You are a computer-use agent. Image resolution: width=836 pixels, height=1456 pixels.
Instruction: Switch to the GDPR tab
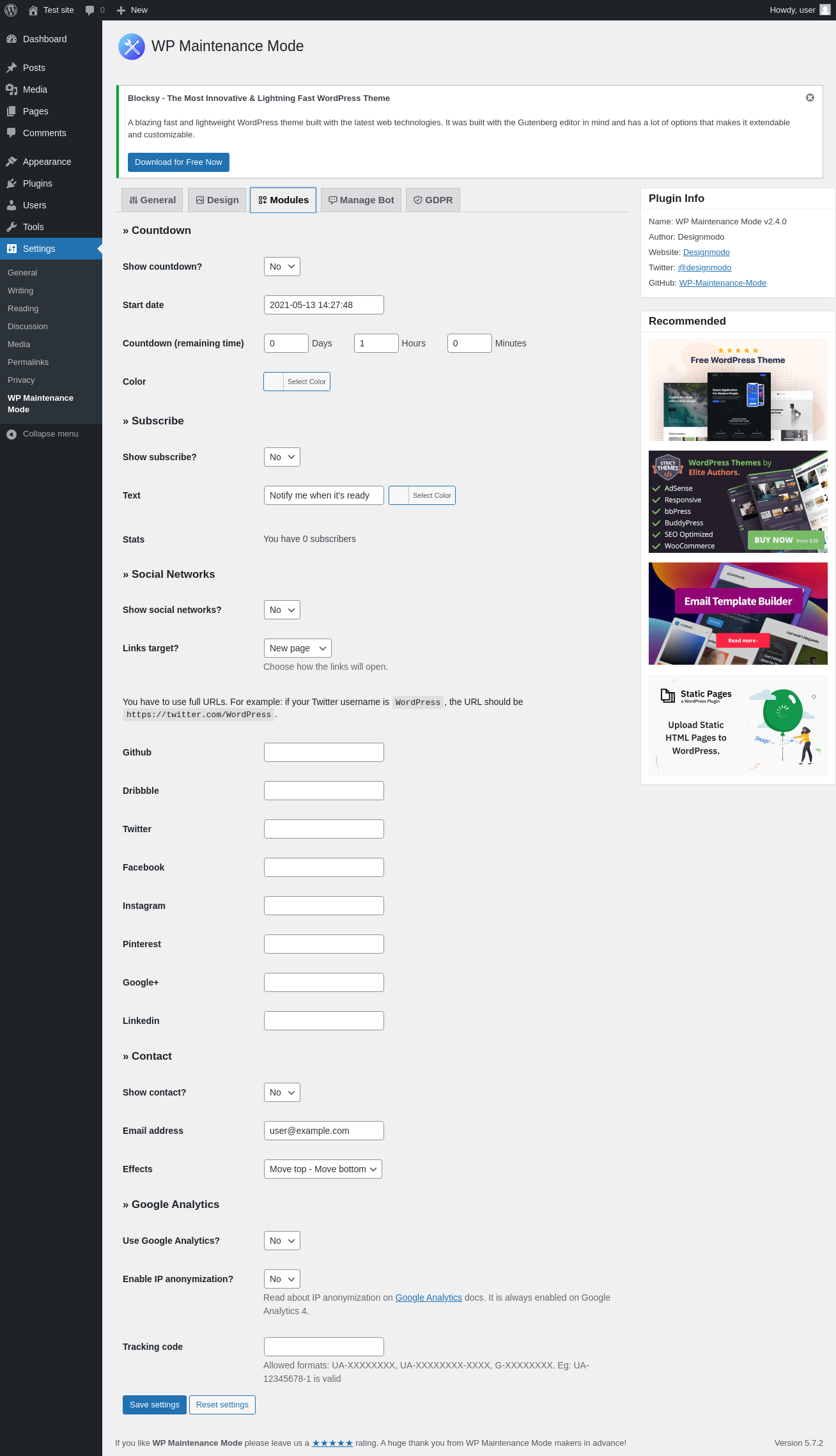point(433,200)
